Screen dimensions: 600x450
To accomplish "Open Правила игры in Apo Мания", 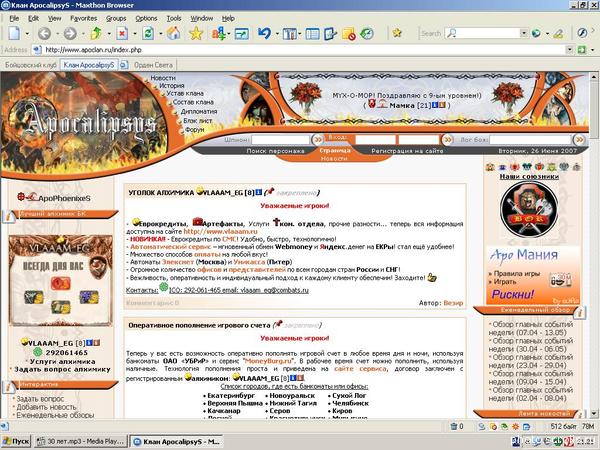I will [517, 274].
